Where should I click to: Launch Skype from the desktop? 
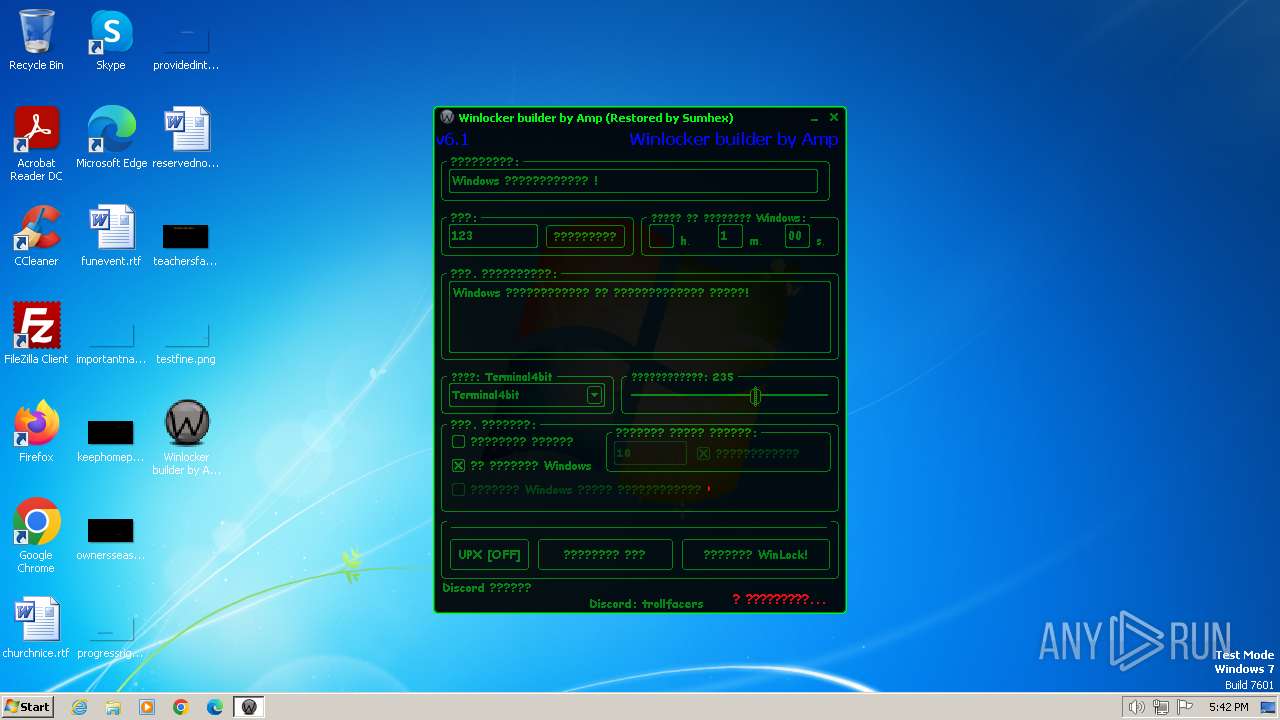[111, 40]
